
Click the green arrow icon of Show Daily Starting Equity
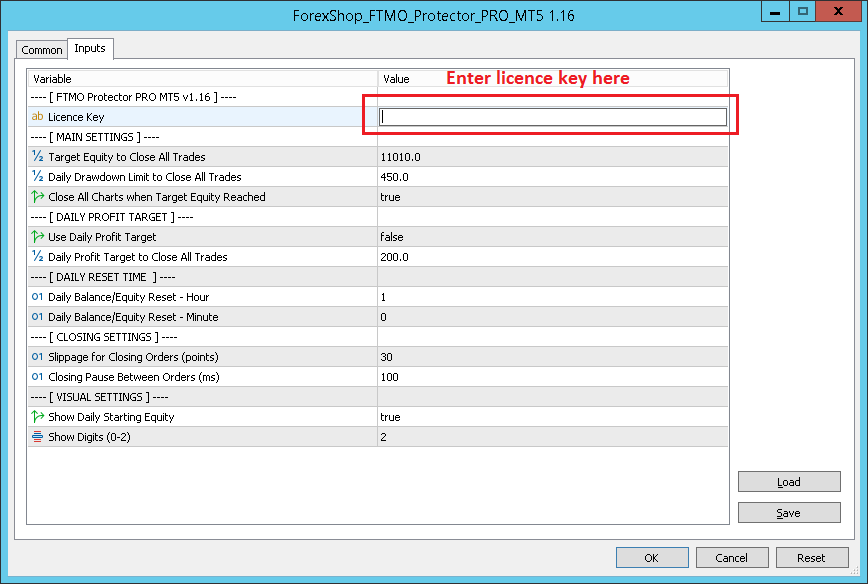[x=37, y=416]
